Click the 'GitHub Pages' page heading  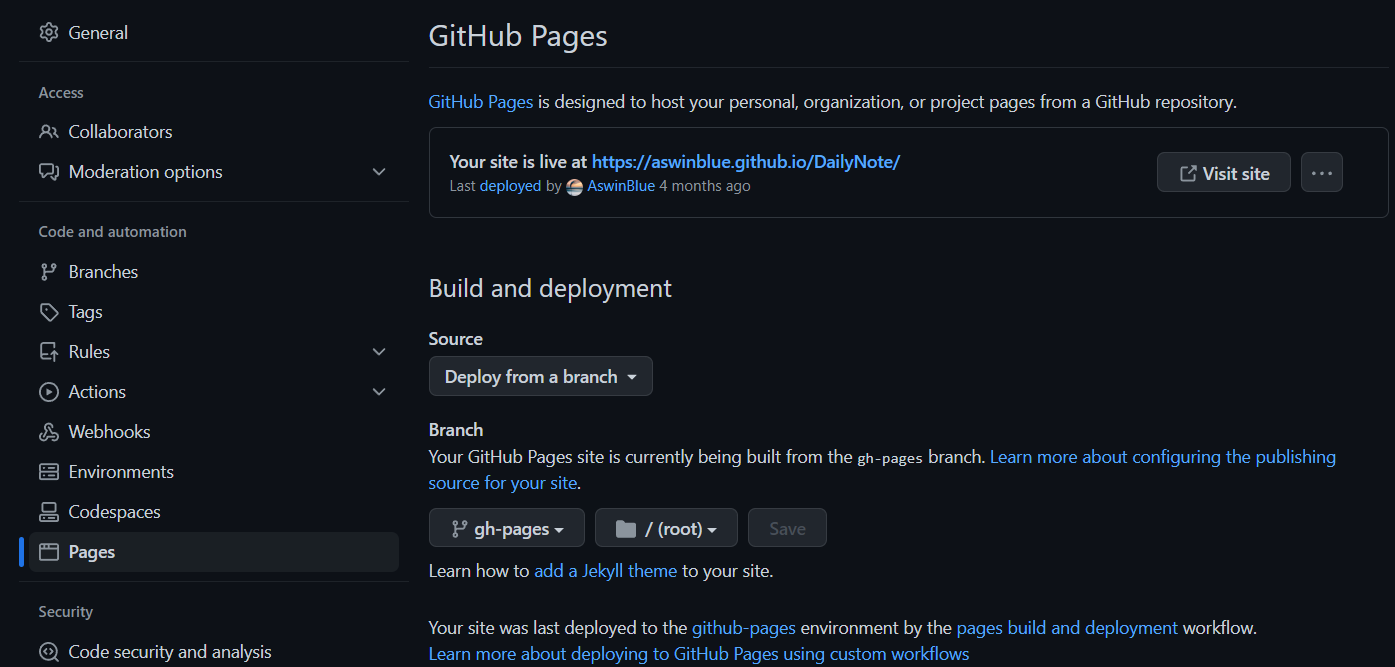(x=518, y=37)
